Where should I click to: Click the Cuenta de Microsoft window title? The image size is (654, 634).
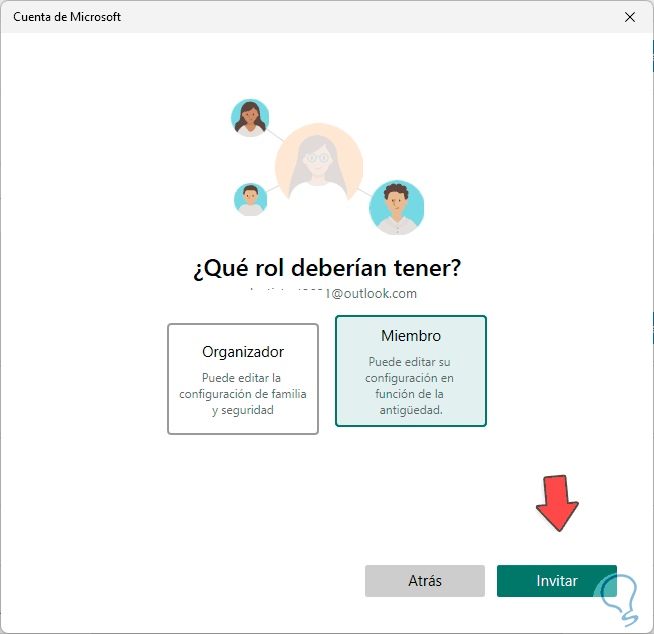pyautogui.click(x=67, y=17)
